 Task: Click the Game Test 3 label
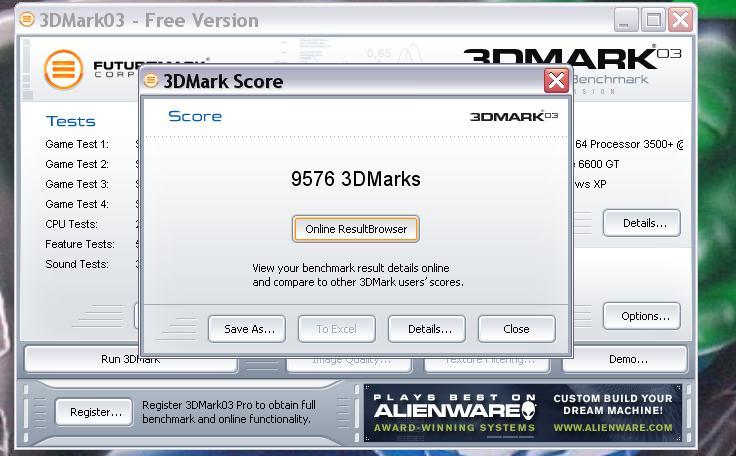[x=77, y=184]
